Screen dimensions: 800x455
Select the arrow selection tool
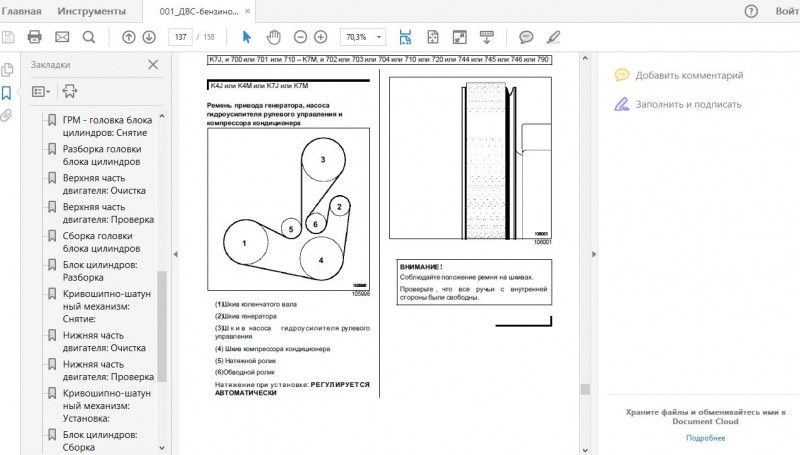246,37
